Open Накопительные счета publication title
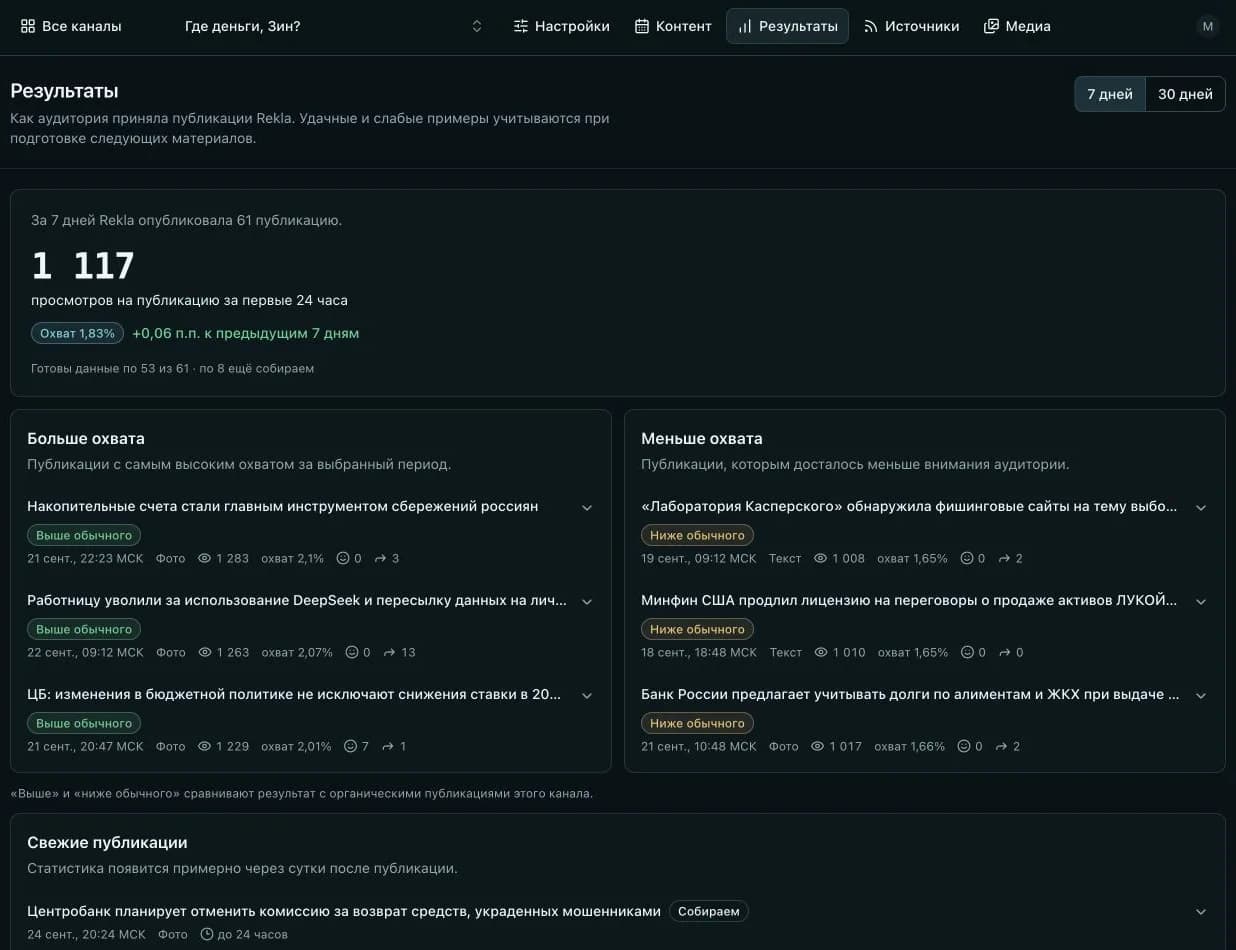Viewport: 1236px width, 950px height. pyautogui.click(x=283, y=506)
